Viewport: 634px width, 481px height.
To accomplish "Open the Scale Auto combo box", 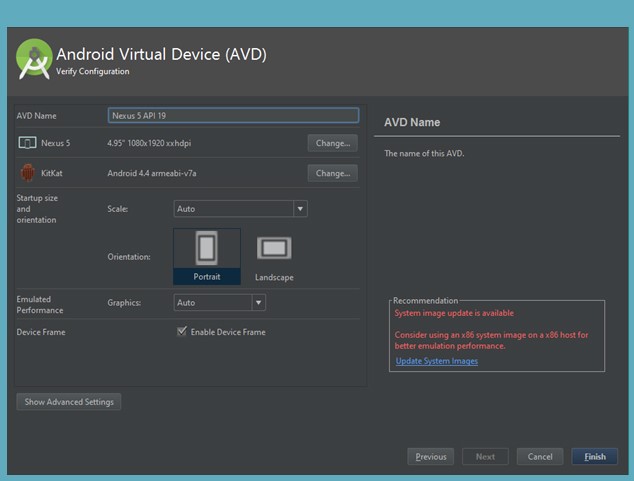I will [x=241, y=209].
